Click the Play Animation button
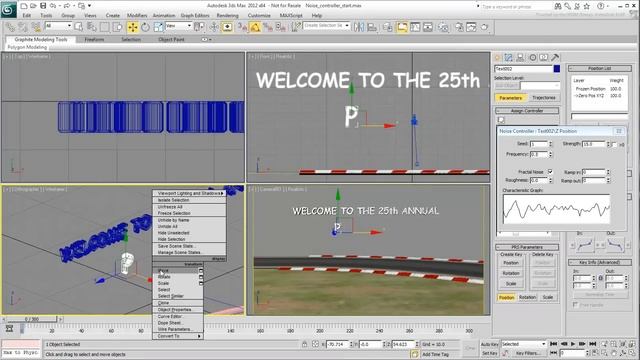The image size is (640, 360). pyautogui.click(x=573, y=344)
